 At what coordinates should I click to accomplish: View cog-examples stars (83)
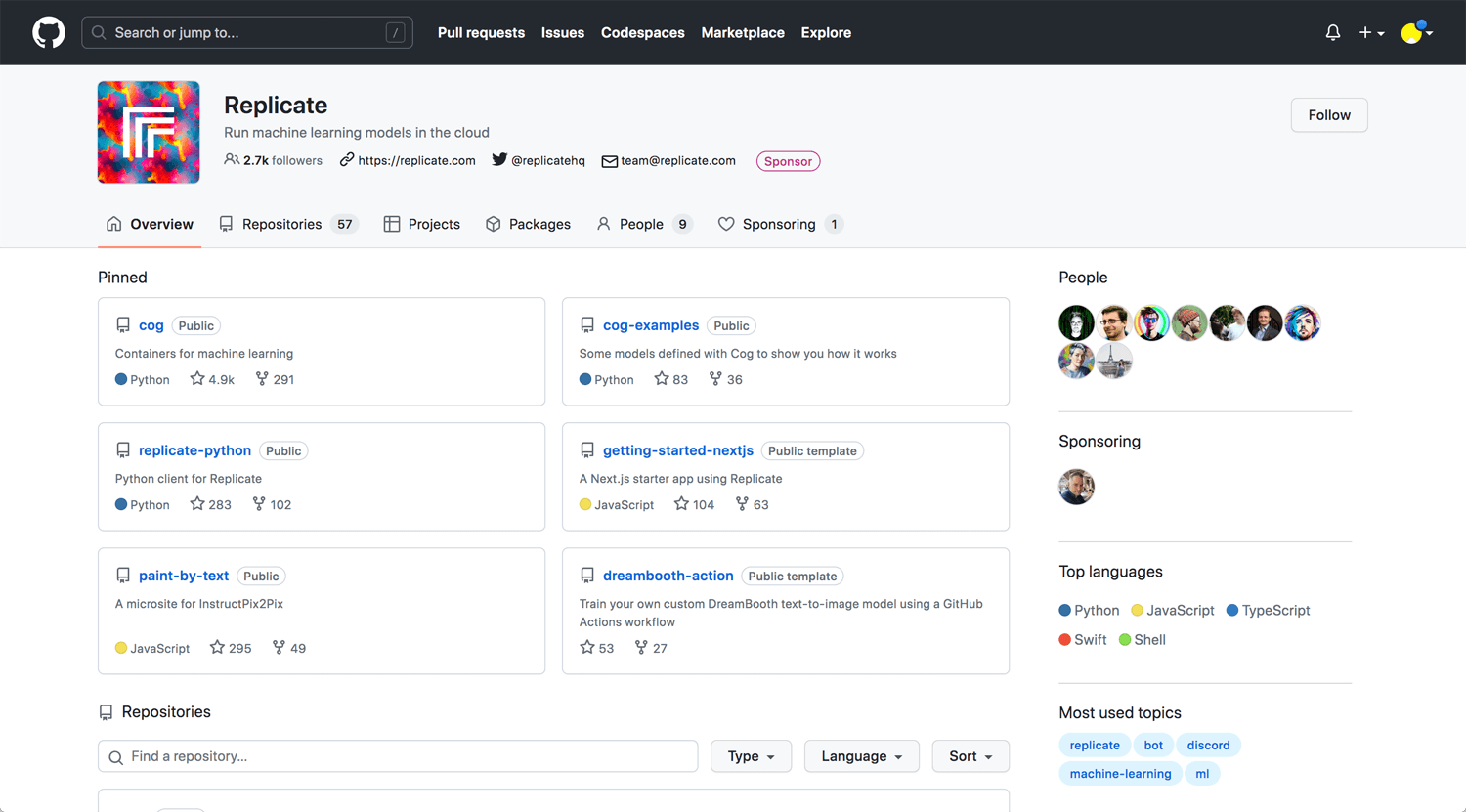coord(671,379)
